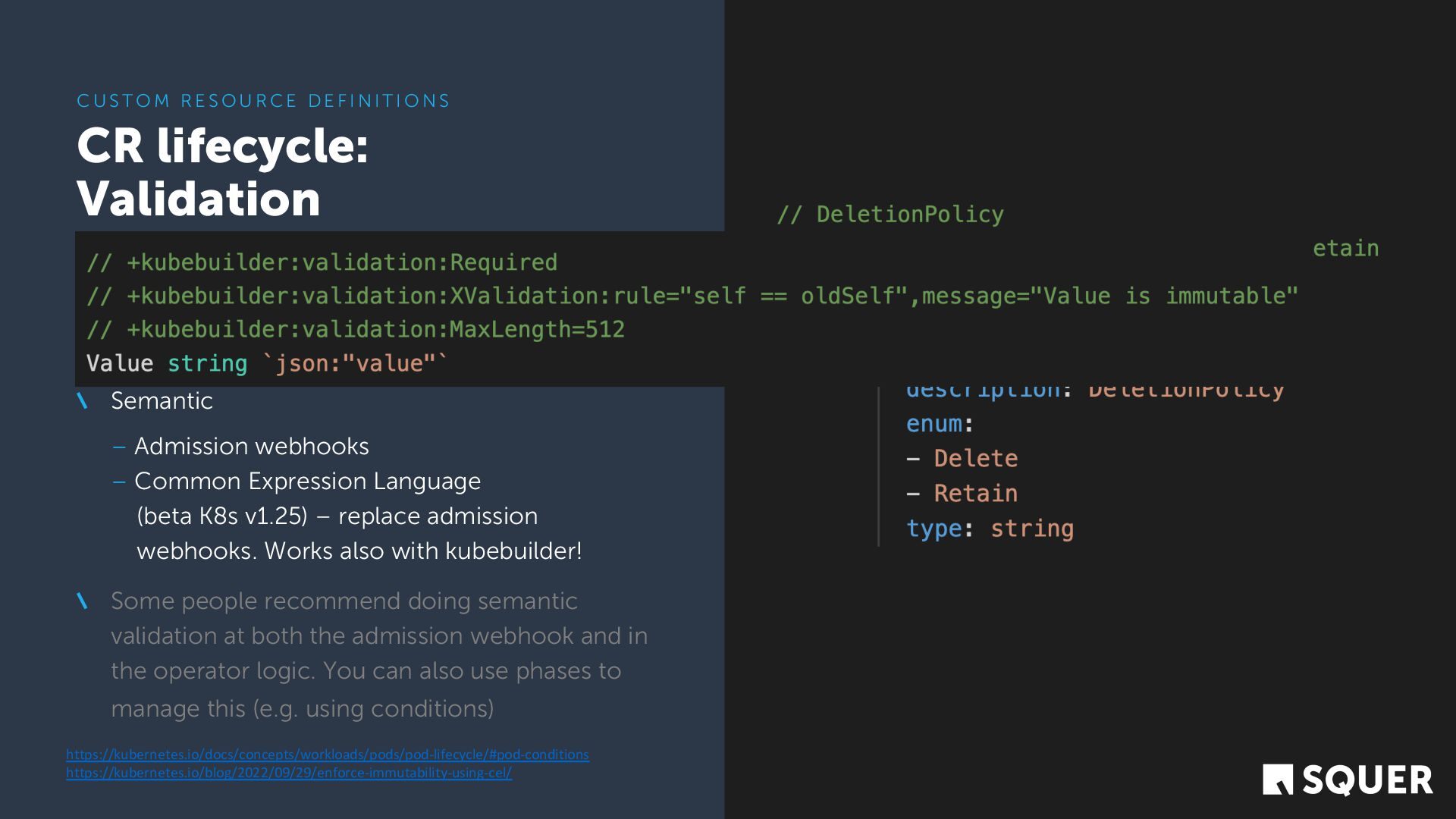Viewport: 1456px width, 819px height.
Task: Open the pod-lifecycle pod-conditions link
Action: click(327, 755)
